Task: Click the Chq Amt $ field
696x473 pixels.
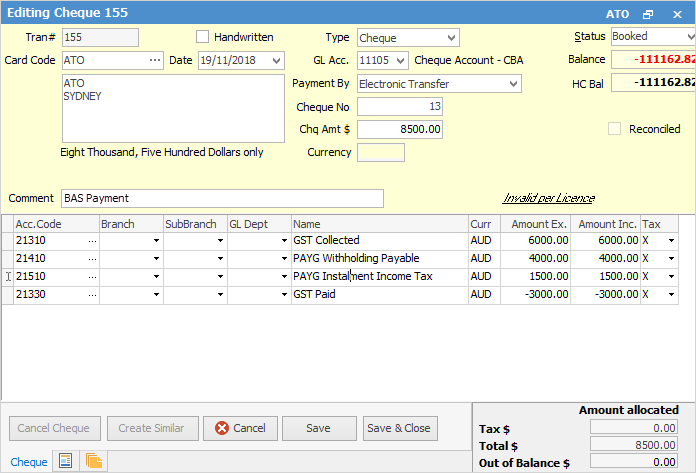Action: click(400, 130)
